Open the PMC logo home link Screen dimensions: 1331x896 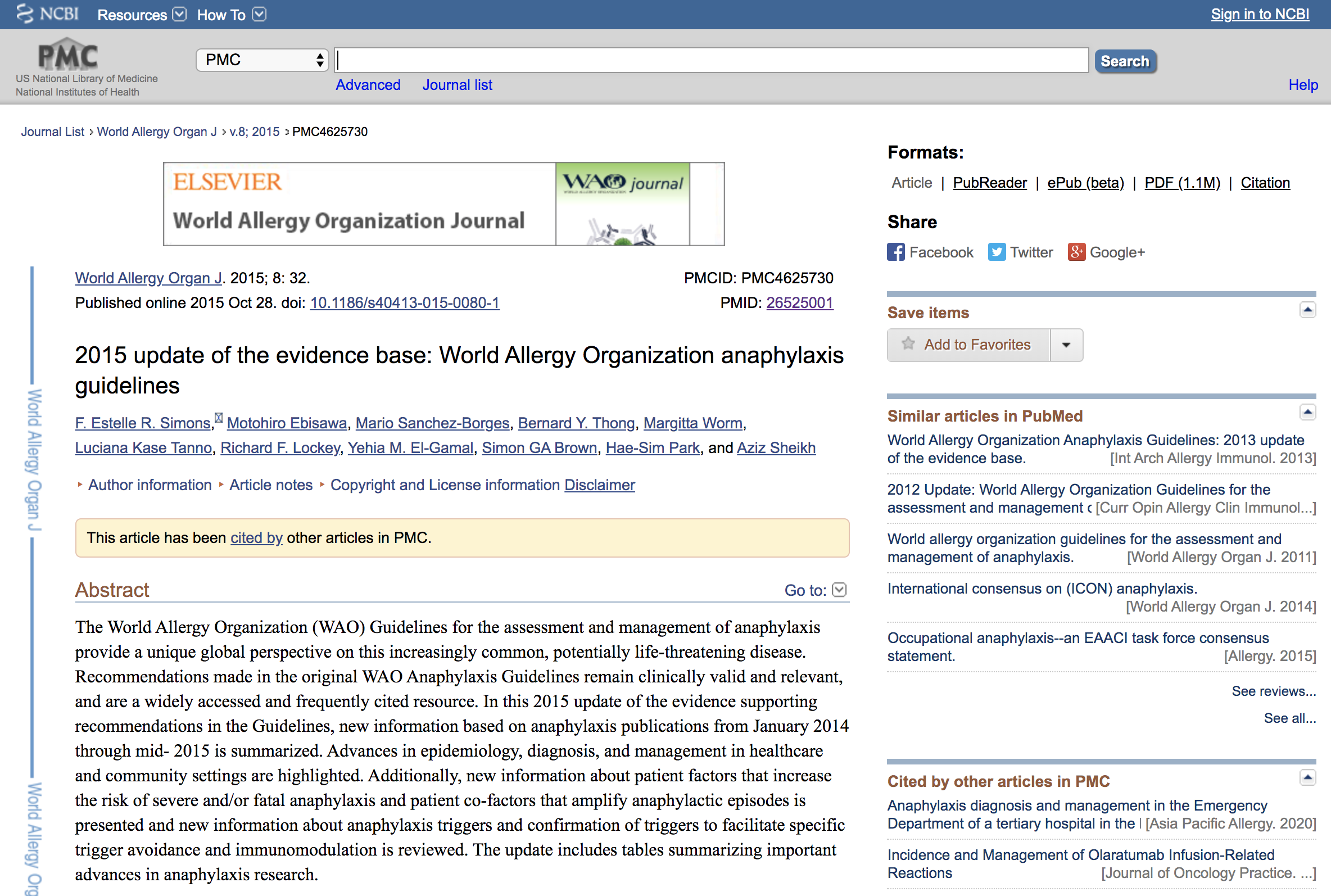(x=68, y=56)
